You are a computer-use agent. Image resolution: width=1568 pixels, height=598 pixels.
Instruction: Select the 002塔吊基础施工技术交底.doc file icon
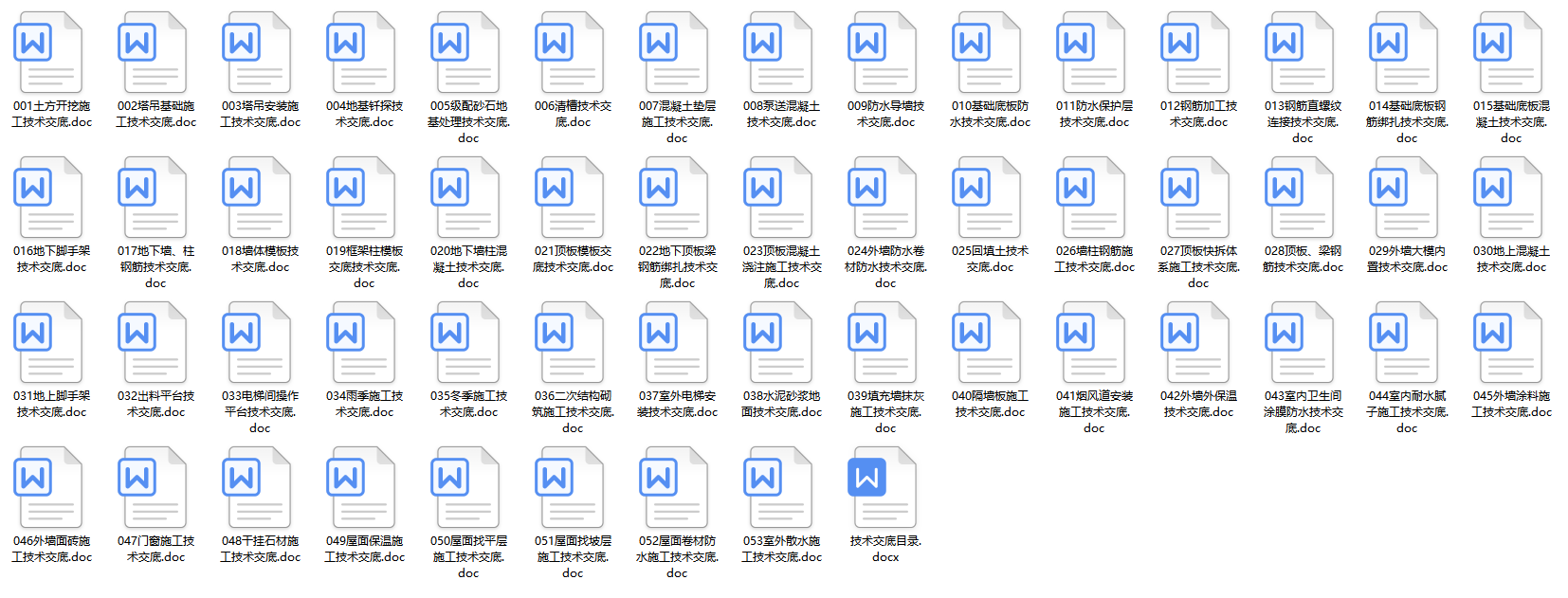[x=152, y=52]
